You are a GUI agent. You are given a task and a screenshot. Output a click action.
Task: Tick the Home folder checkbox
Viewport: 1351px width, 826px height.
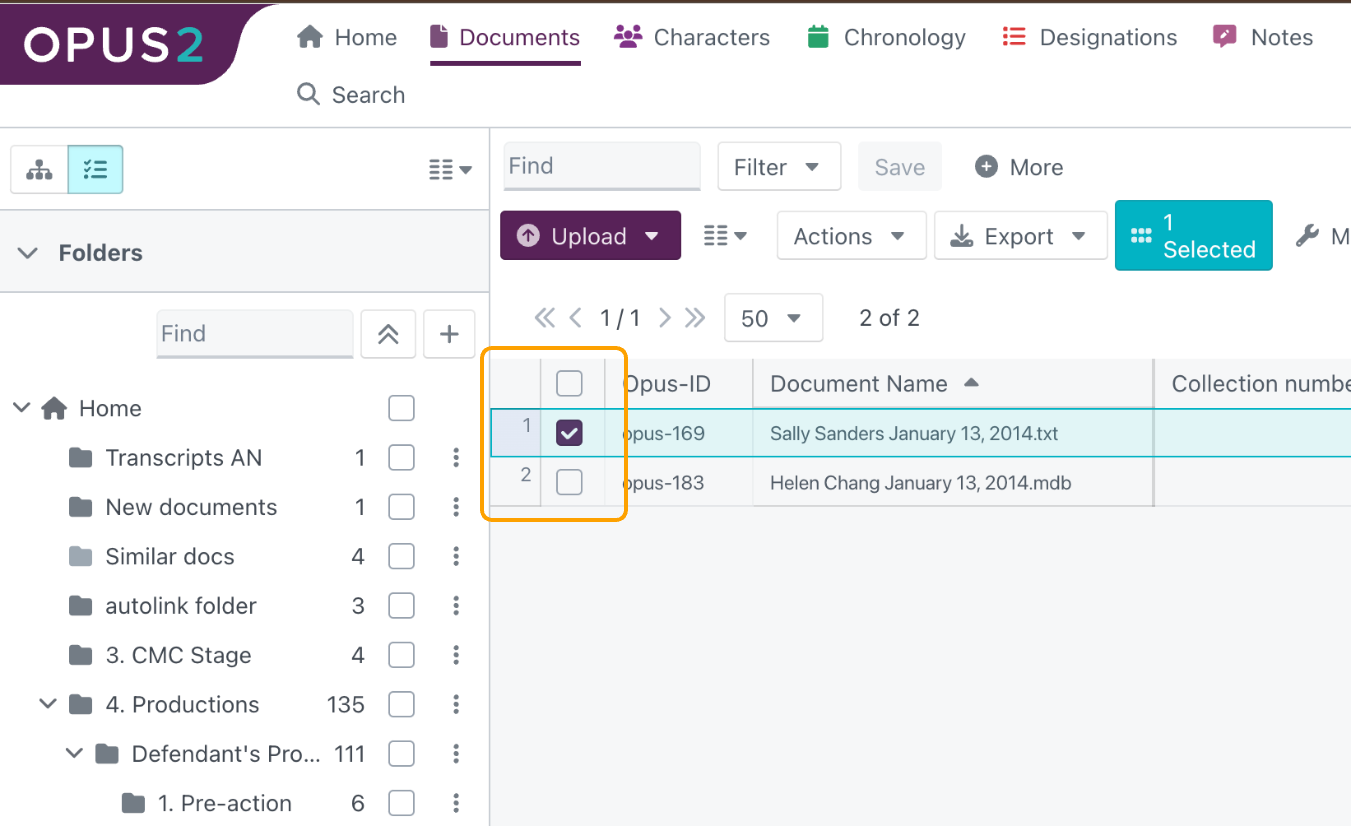pos(401,408)
